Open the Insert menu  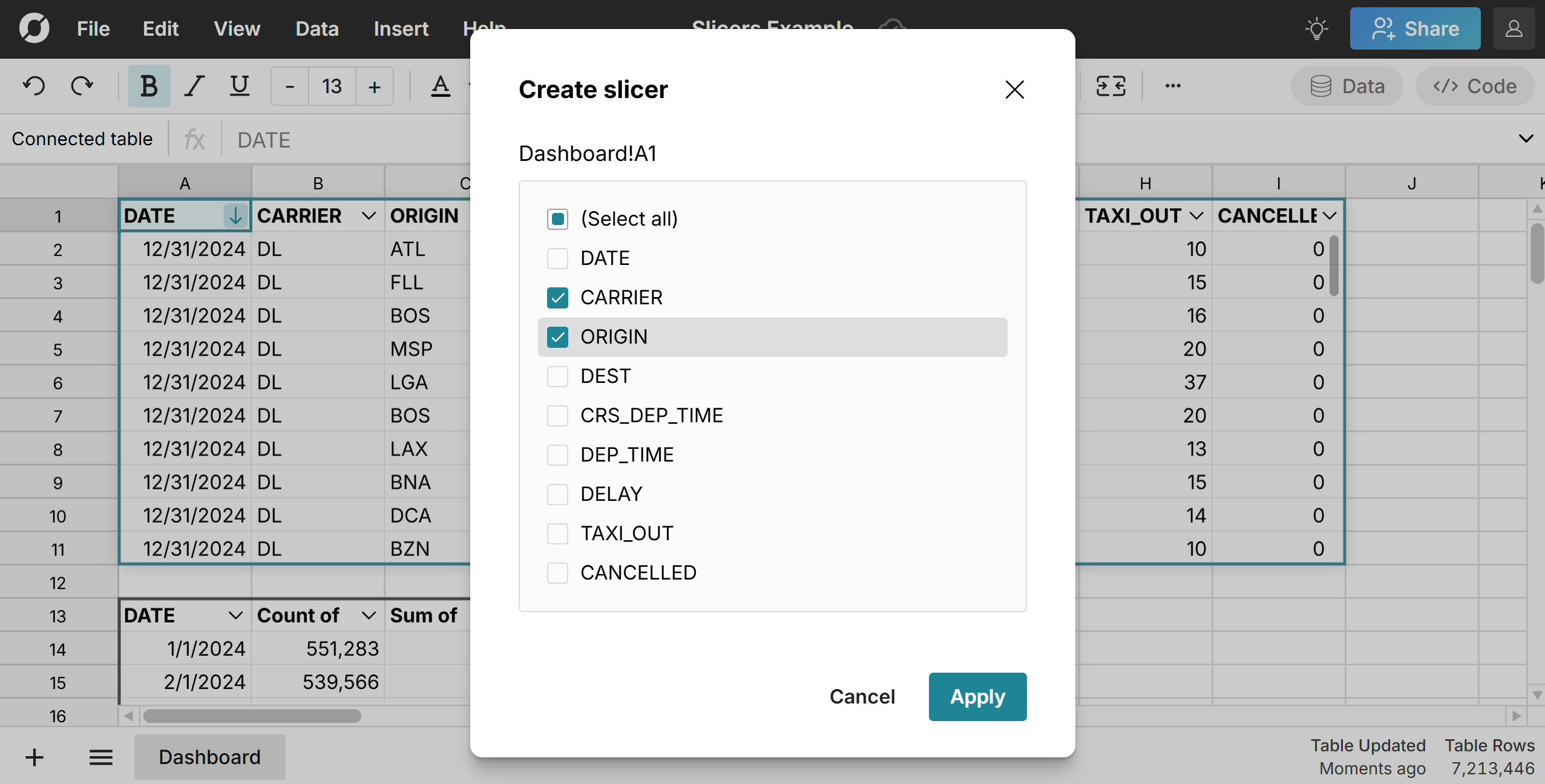pyautogui.click(x=401, y=28)
